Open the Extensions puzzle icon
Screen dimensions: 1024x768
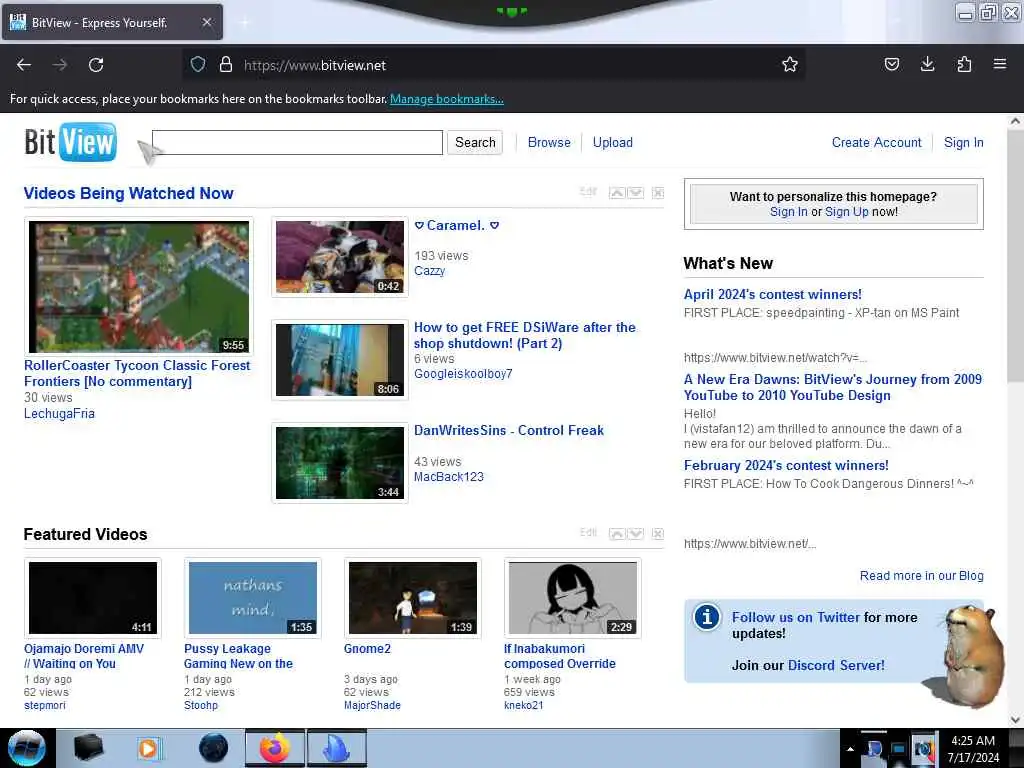pos(964,64)
